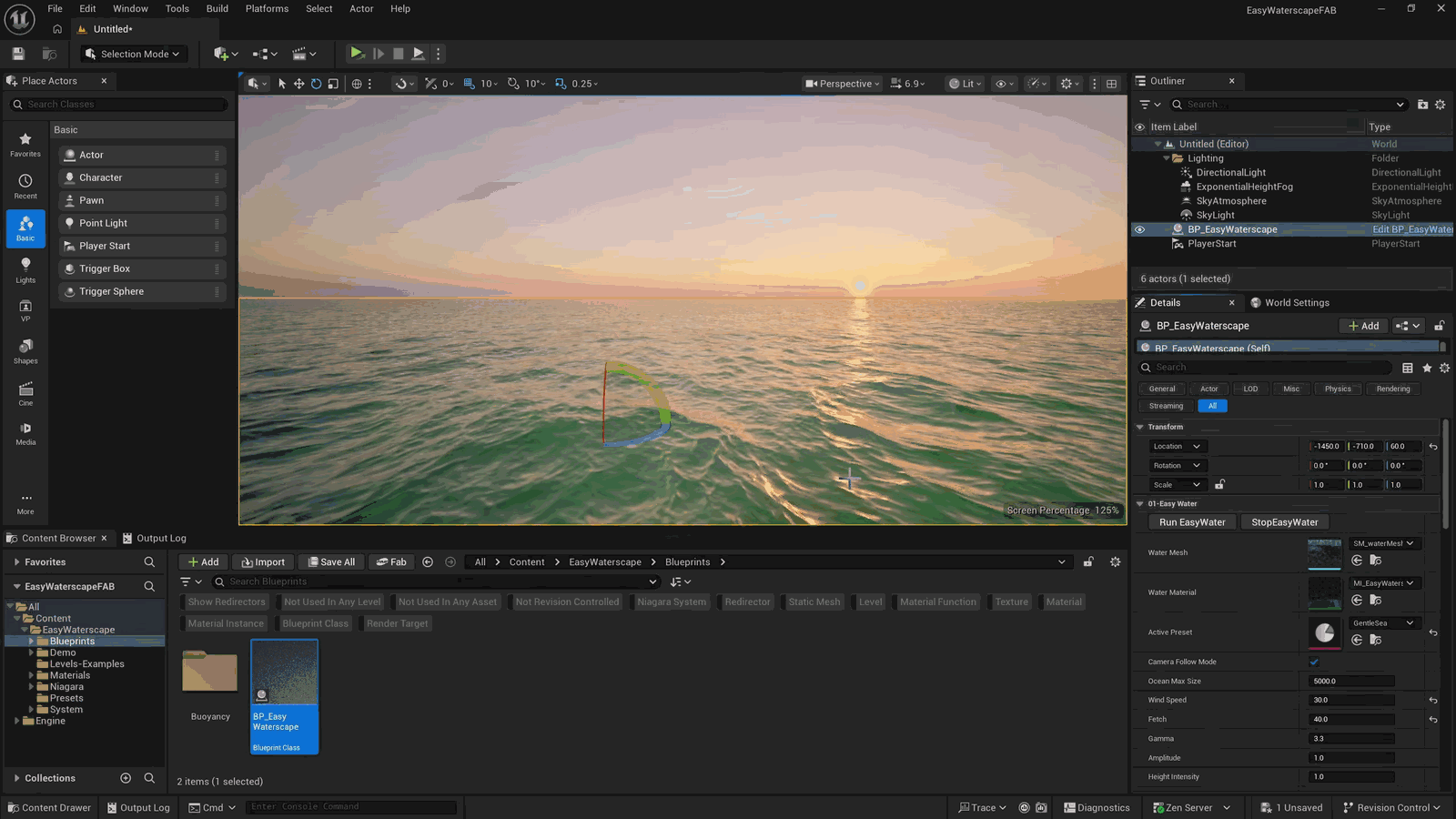Screen dimensions: 1456x819
Task: Open the Selection Mode dropdown
Action: click(x=134, y=54)
